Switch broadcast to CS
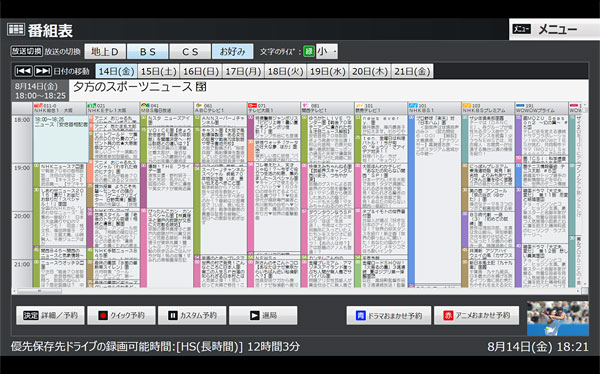This screenshot has height=374, width=600. click(190, 51)
